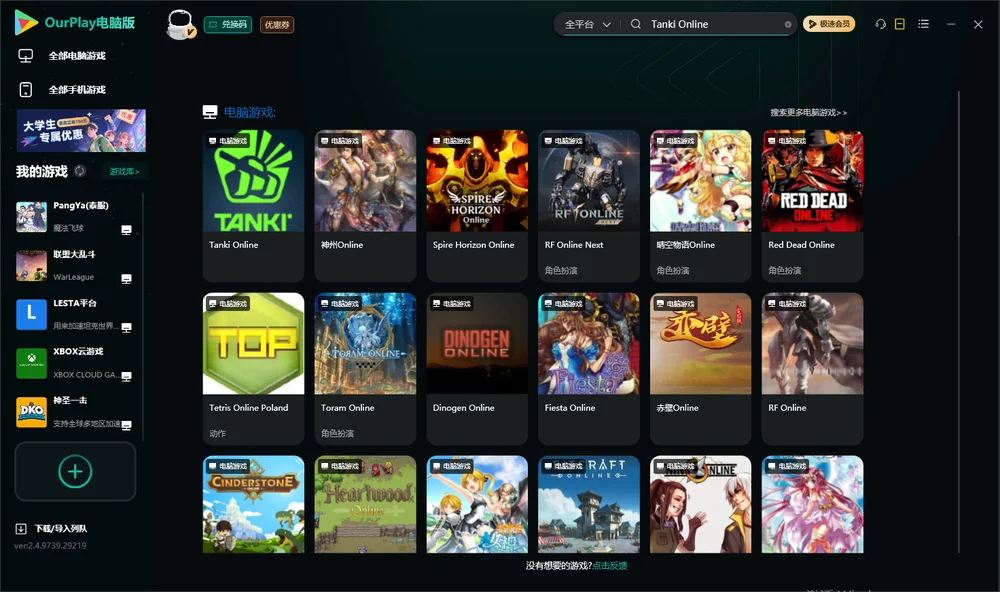Screen dimensions: 1000x592
Task: Open the 优惠券 coupon button
Action: 277,25
